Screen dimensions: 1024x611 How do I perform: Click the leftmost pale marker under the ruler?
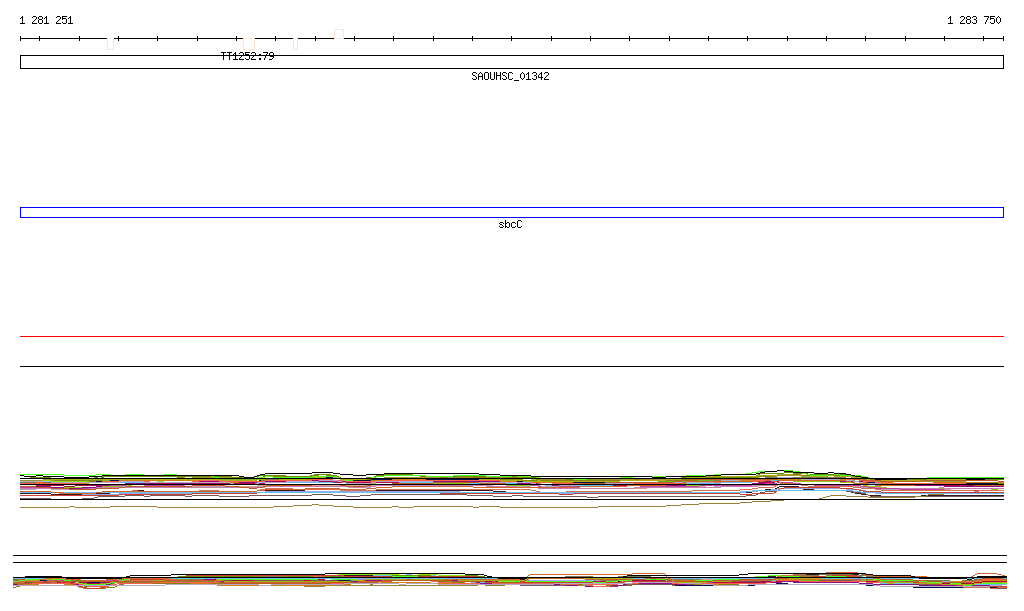pyautogui.click(x=111, y=43)
